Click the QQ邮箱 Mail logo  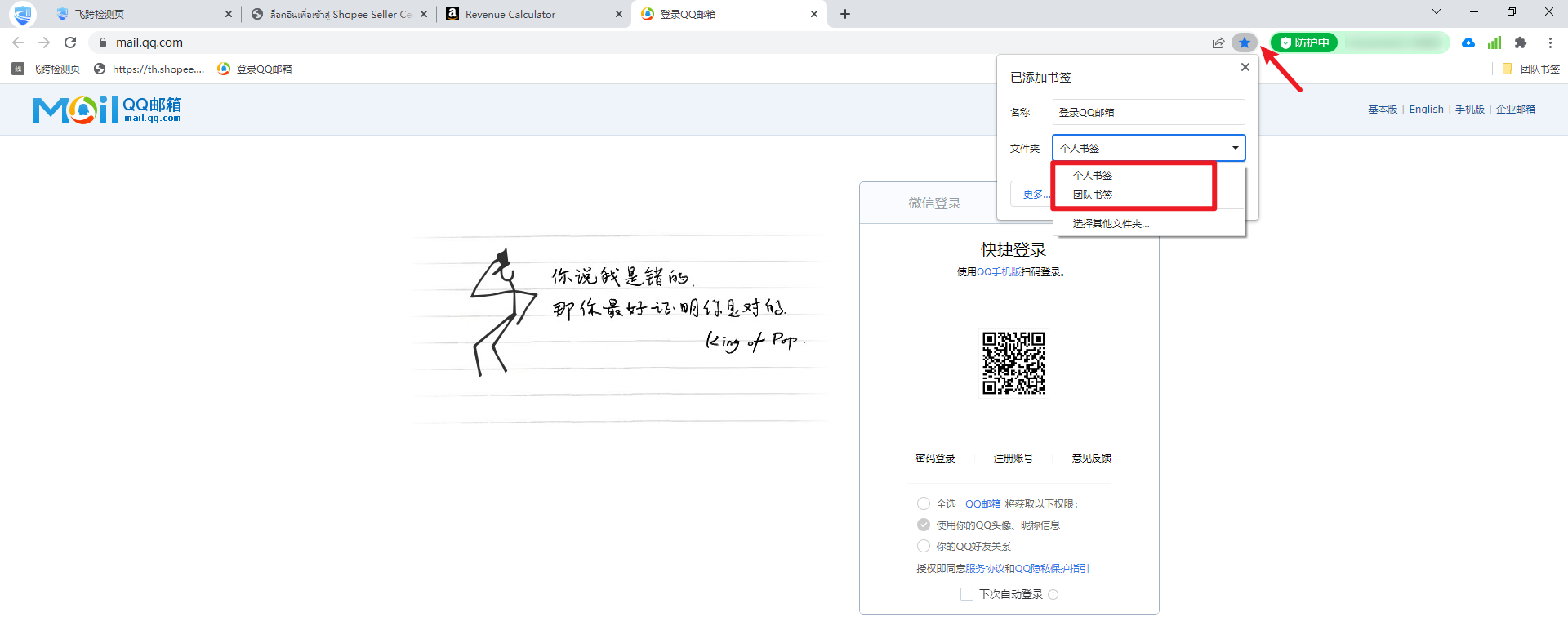(107, 110)
